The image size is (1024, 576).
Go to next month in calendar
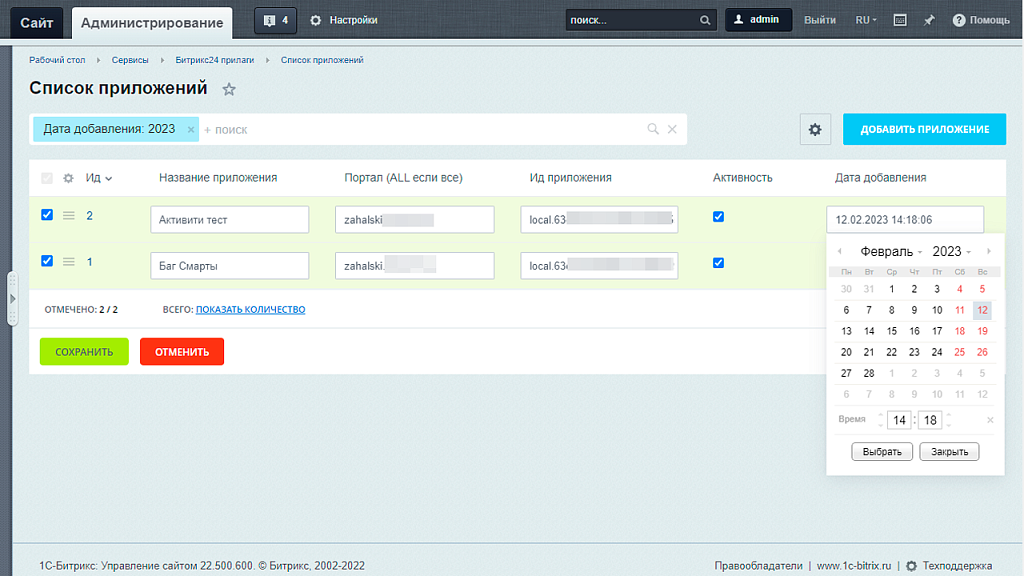tap(989, 251)
